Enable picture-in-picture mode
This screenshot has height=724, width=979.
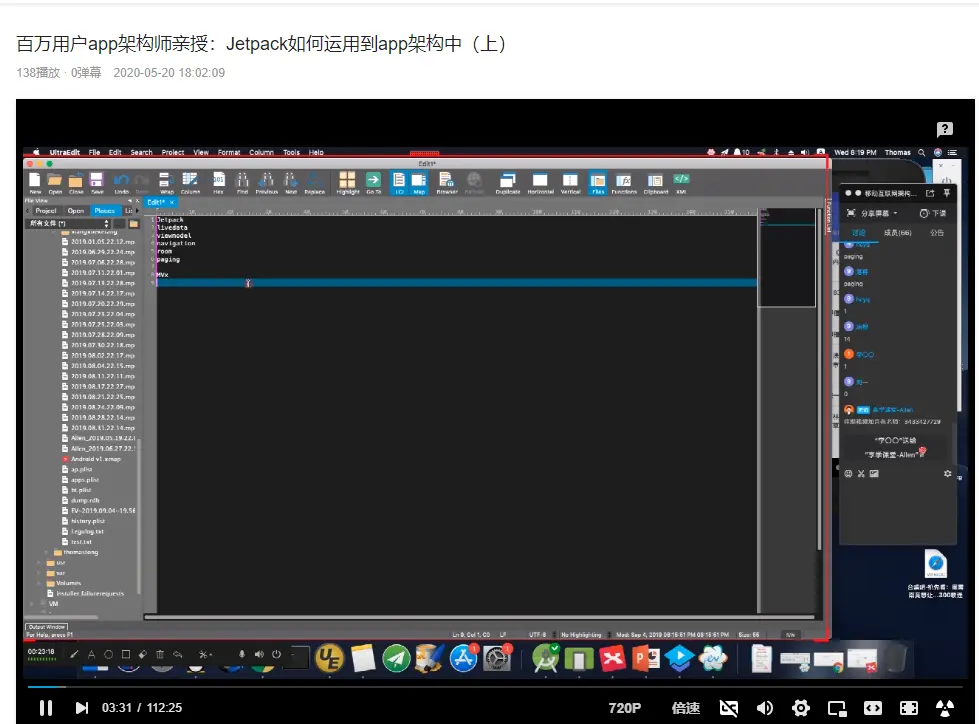click(837, 708)
